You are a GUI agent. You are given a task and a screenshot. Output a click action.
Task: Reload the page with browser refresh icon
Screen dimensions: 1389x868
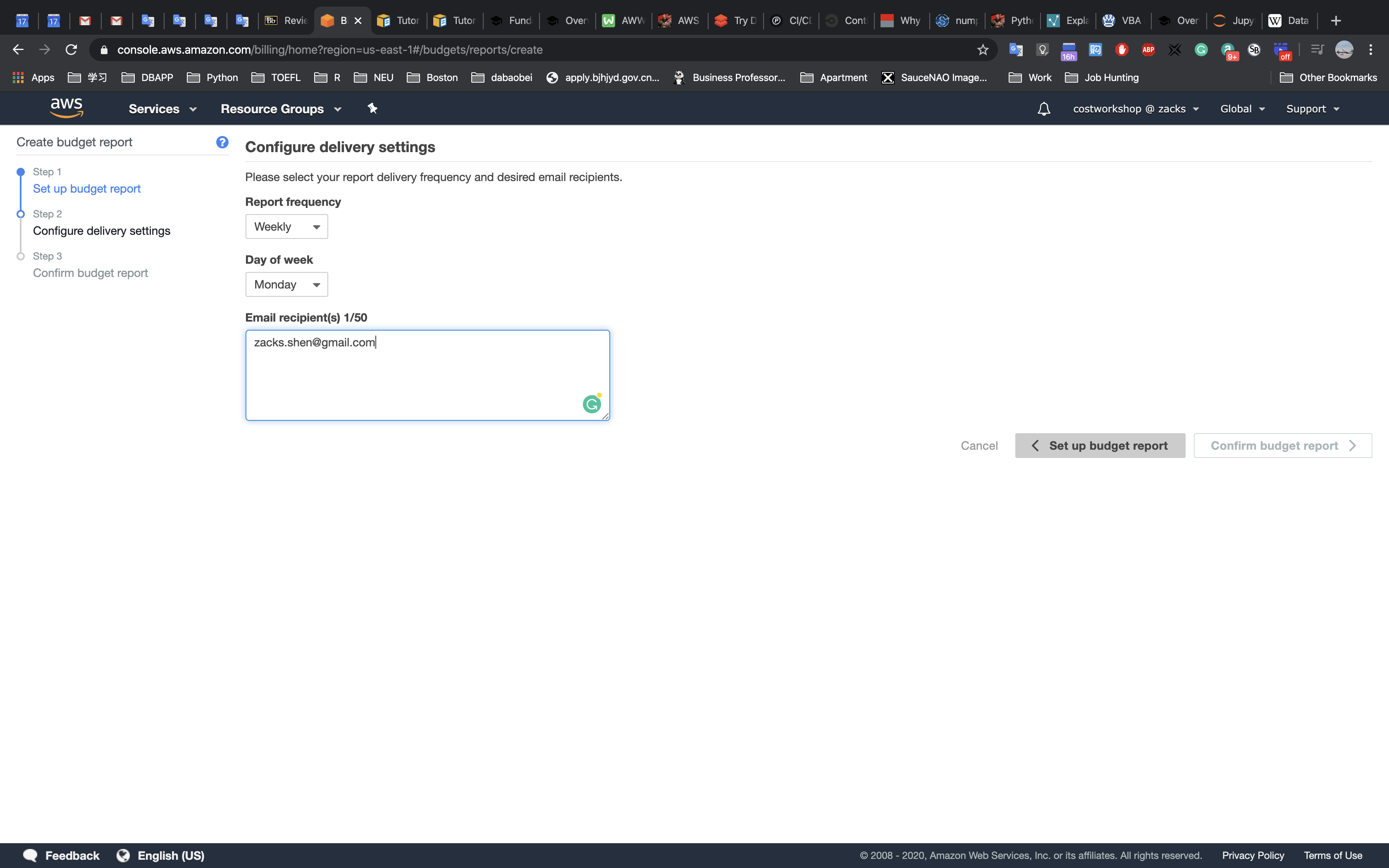click(71, 50)
